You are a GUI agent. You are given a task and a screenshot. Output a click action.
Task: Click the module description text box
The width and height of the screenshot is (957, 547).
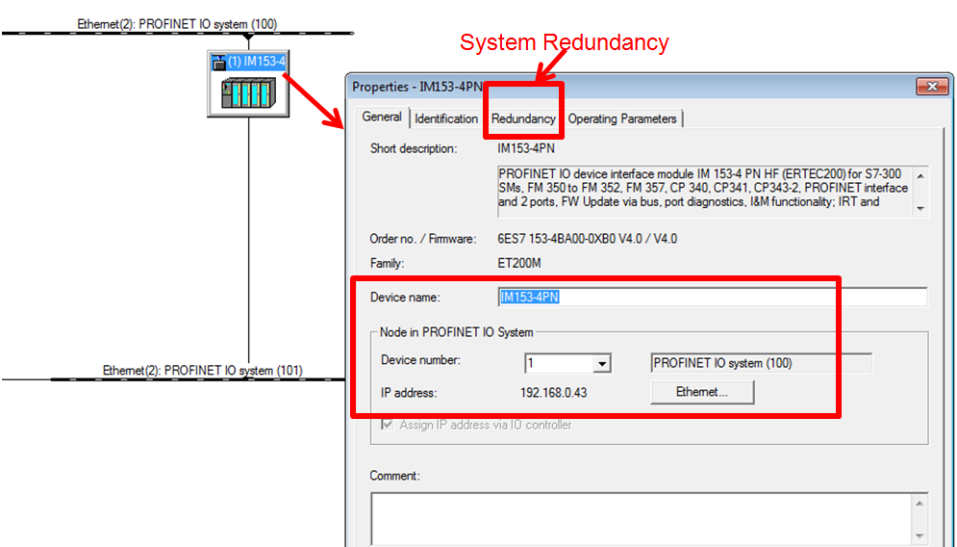tap(713, 191)
